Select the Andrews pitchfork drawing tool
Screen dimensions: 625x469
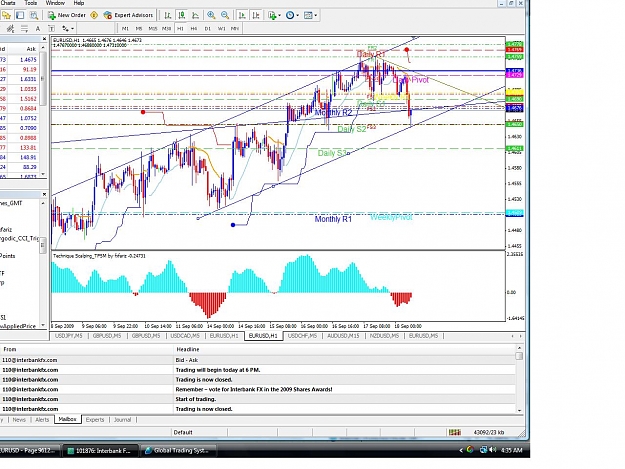coord(10,28)
